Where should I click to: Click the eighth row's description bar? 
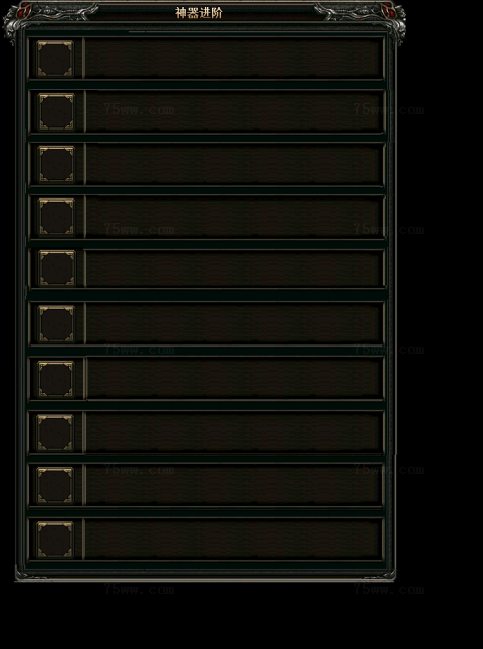point(233,432)
